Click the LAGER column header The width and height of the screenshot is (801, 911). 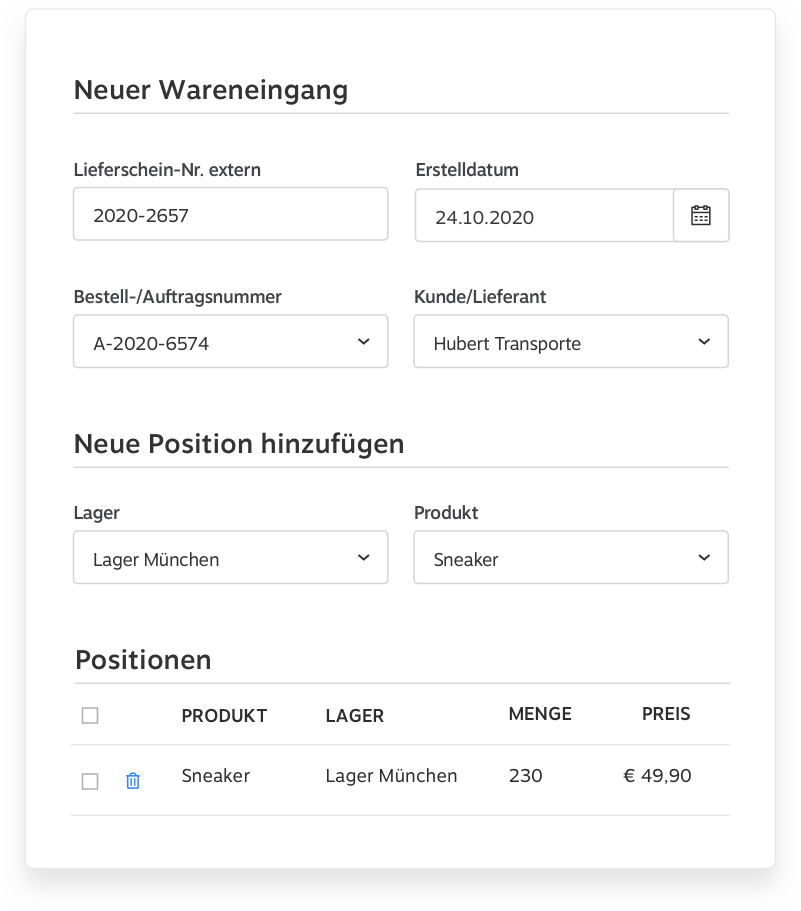point(355,716)
